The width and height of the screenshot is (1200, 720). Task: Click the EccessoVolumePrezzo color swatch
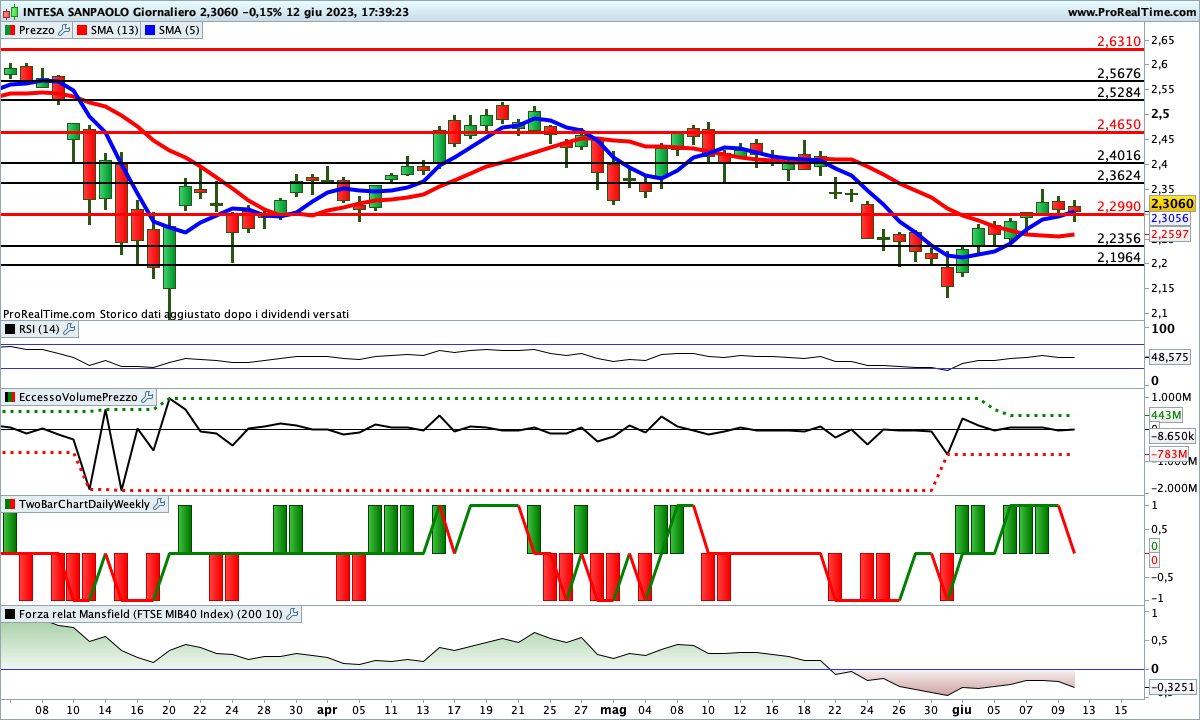10,397
